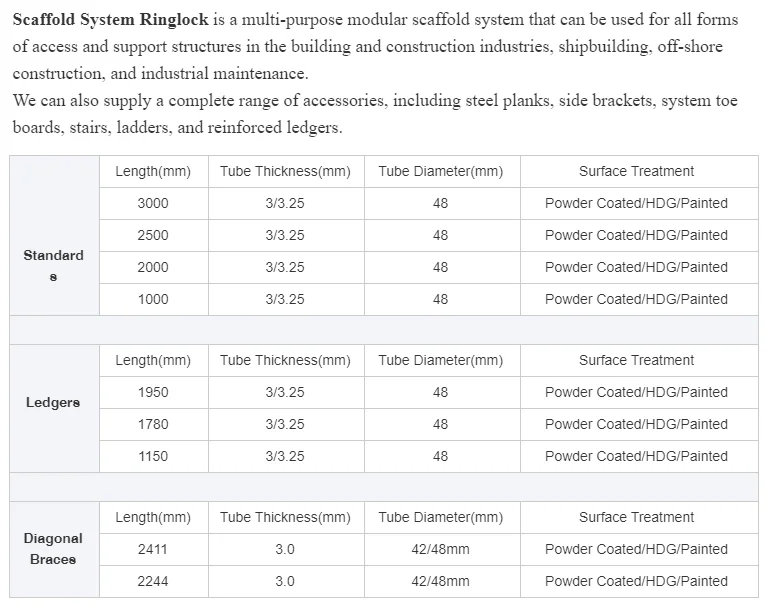Select the 2000 length cell

[x=154, y=267]
